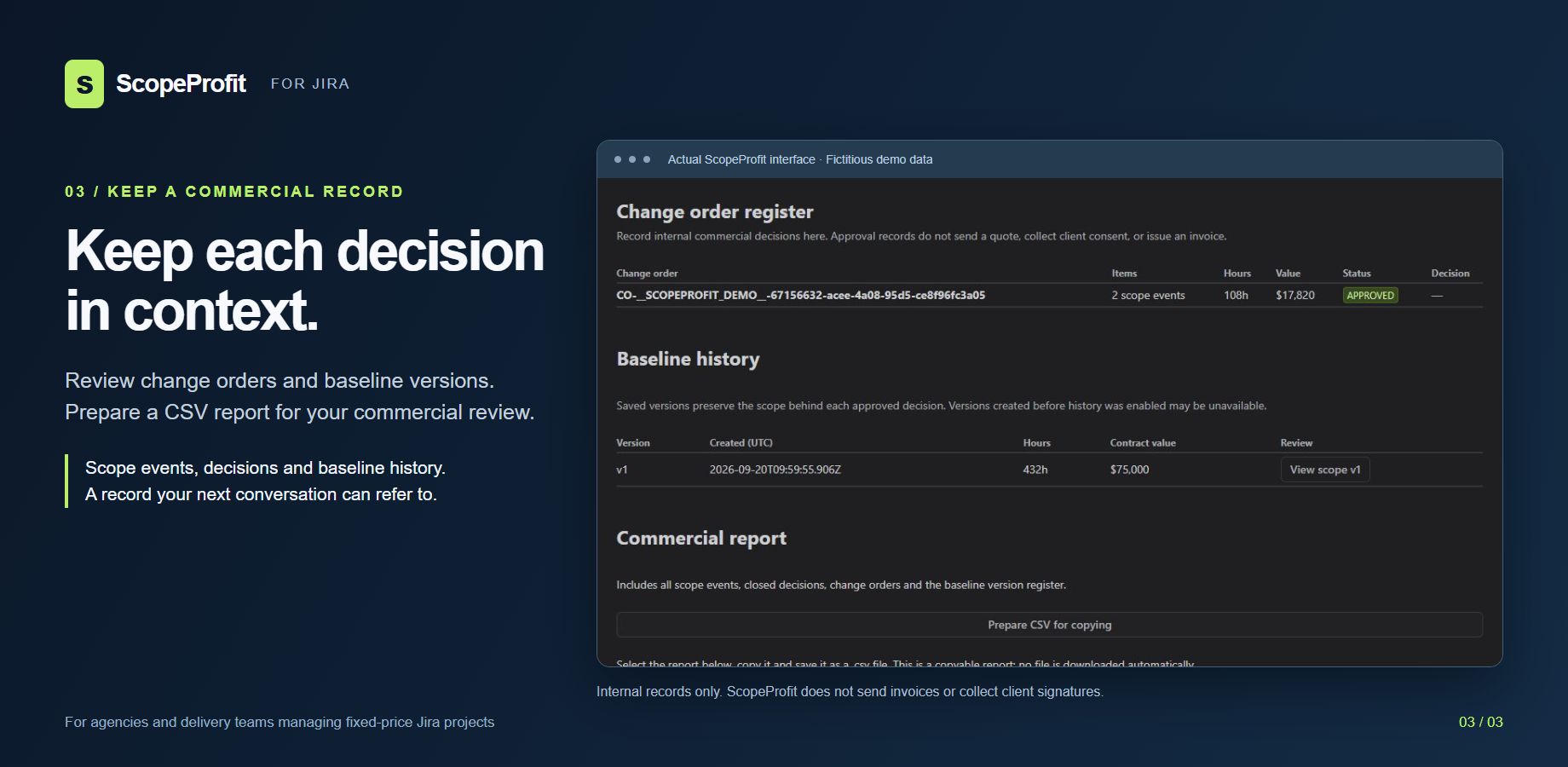The width and height of the screenshot is (1568, 767).
Task: Click the 108h hours value
Action: pos(1236,296)
